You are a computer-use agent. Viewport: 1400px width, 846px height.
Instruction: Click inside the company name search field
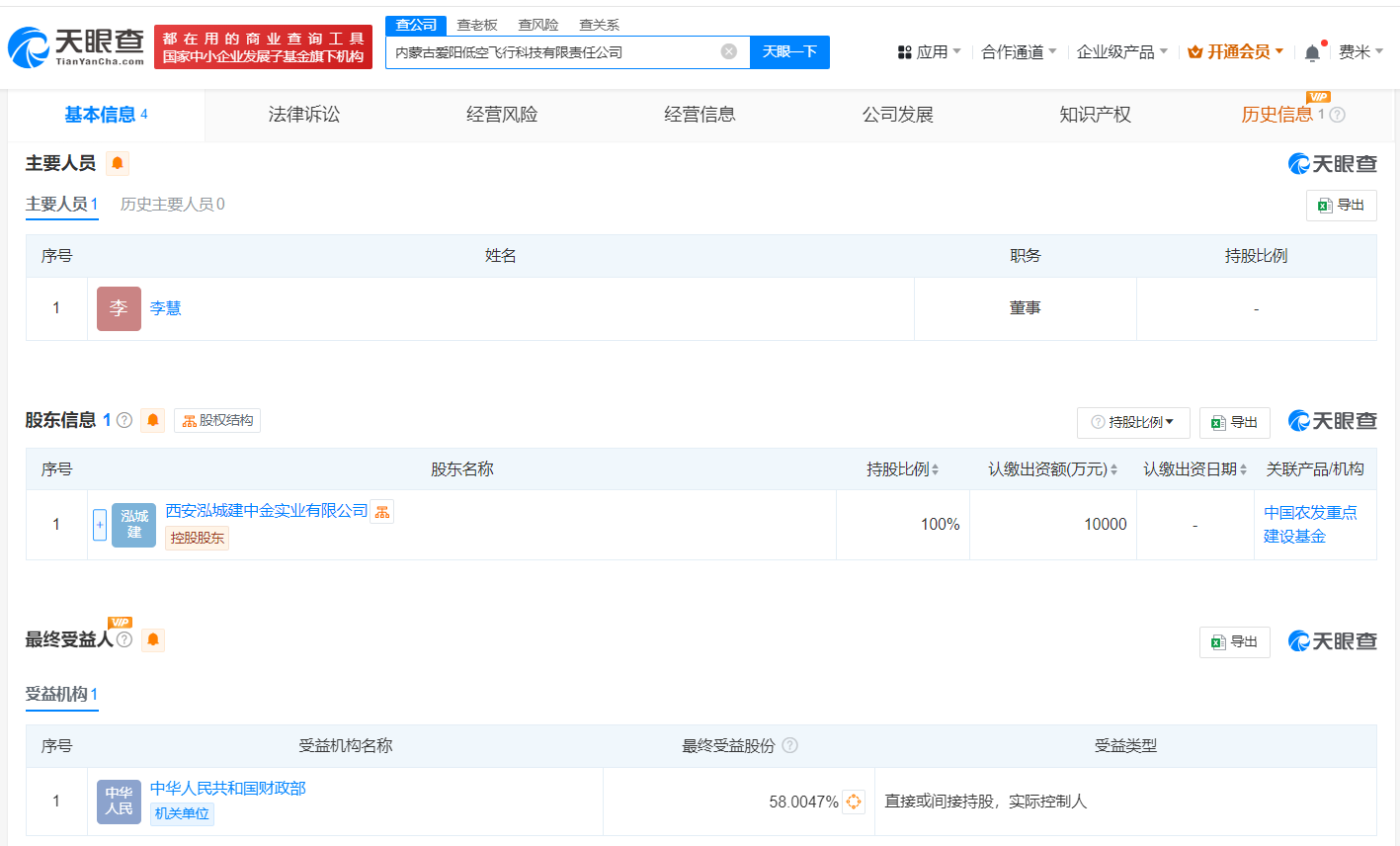coord(553,51)
